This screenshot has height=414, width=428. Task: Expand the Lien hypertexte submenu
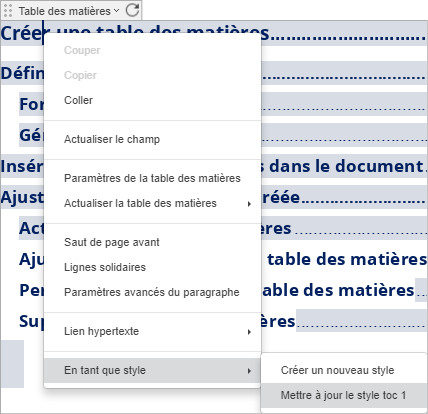pyautogui.click(x=152, y=331)
